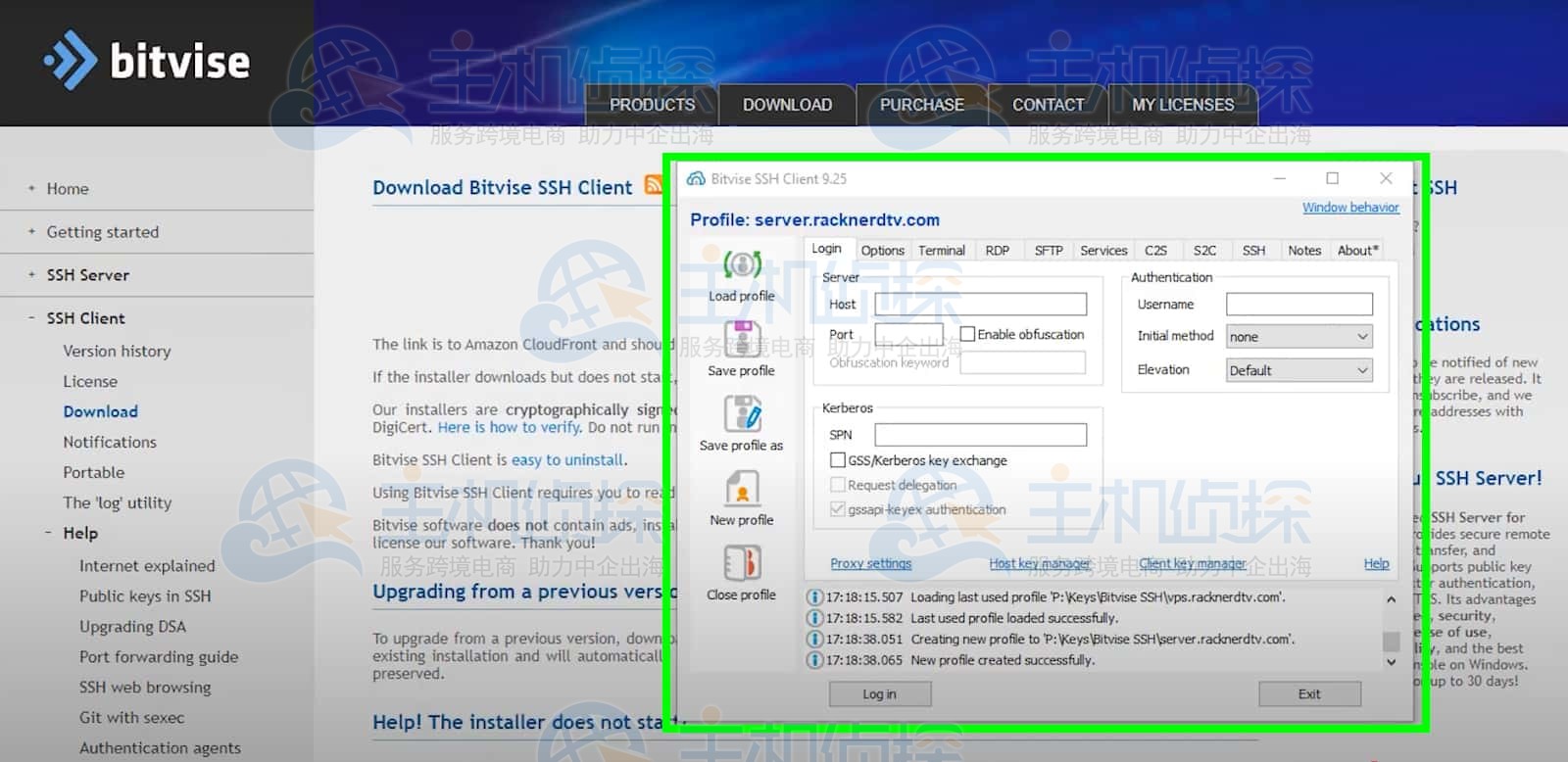
Task: Open the Elevation dropdown
Action: point(1299,370)
